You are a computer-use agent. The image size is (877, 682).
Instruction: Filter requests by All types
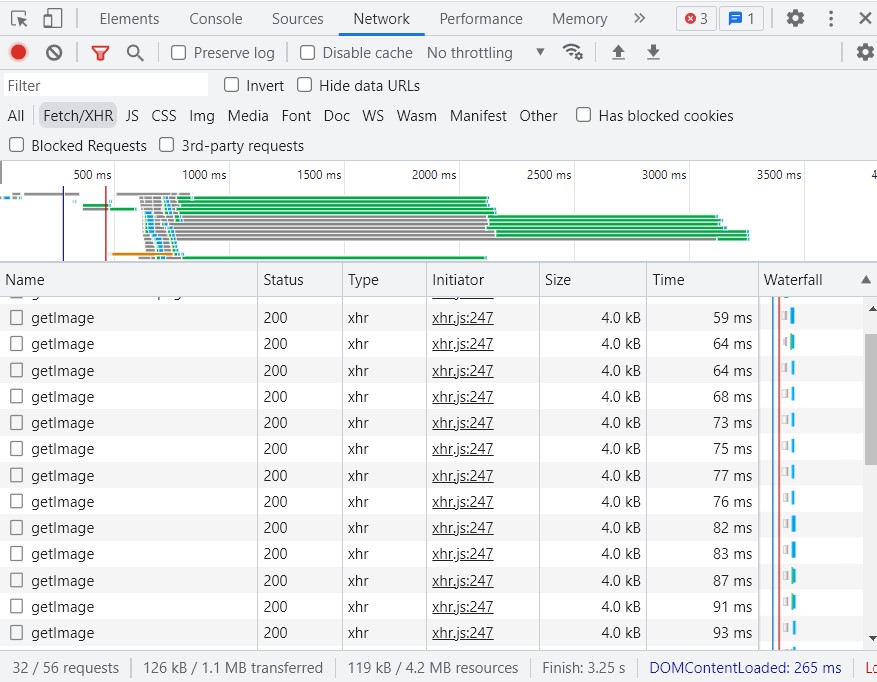click(16, 116)
